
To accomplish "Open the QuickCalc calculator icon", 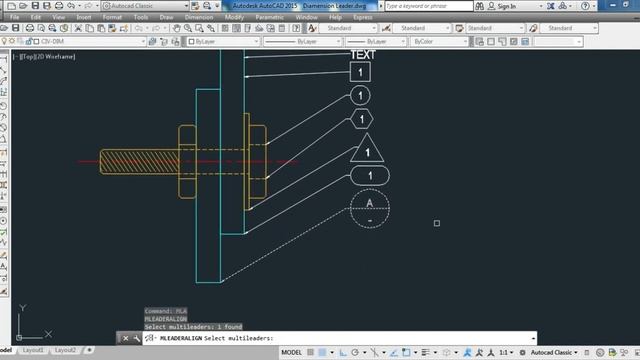I will [x=282, y=28].
